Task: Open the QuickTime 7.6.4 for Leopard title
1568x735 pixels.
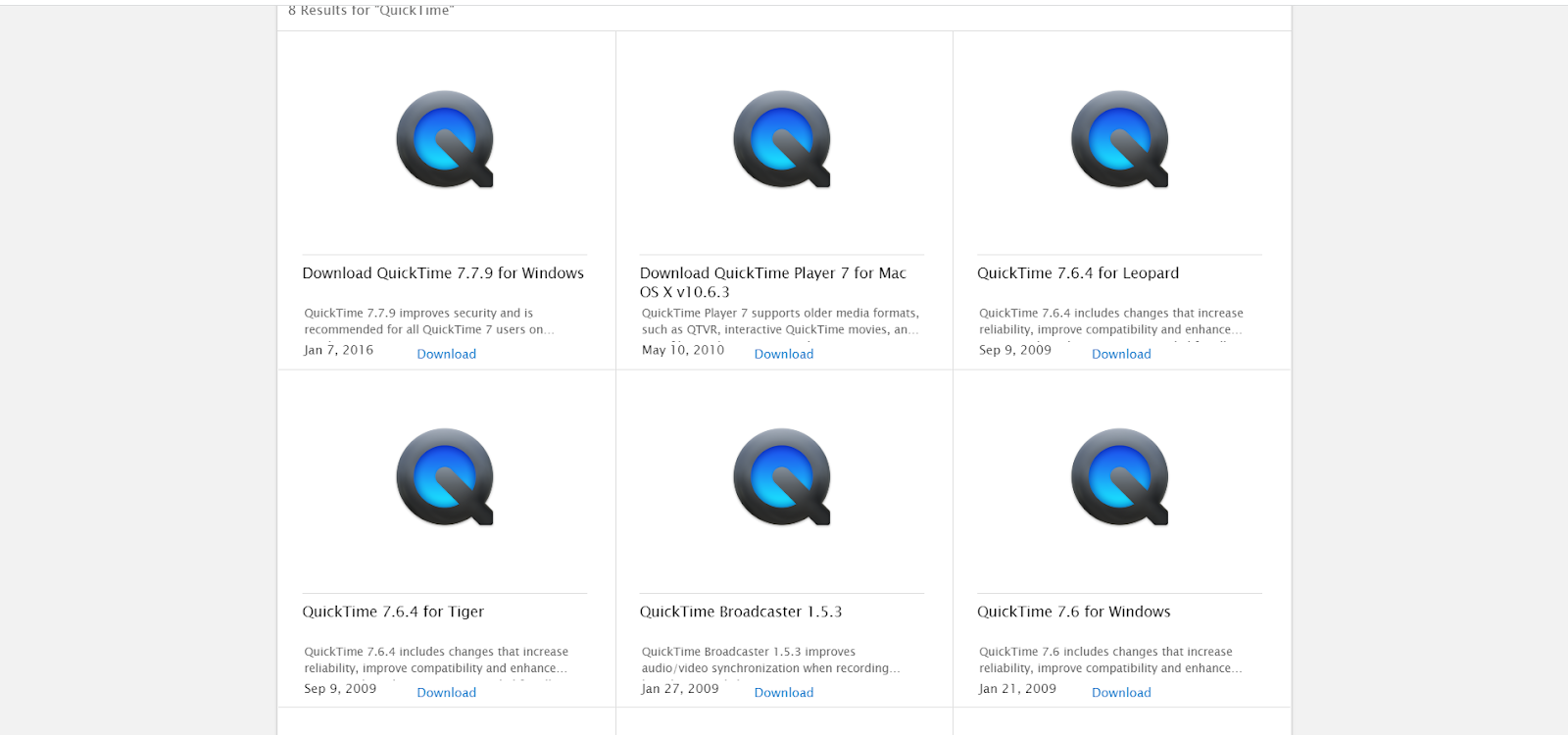Action: point(1078,273)
